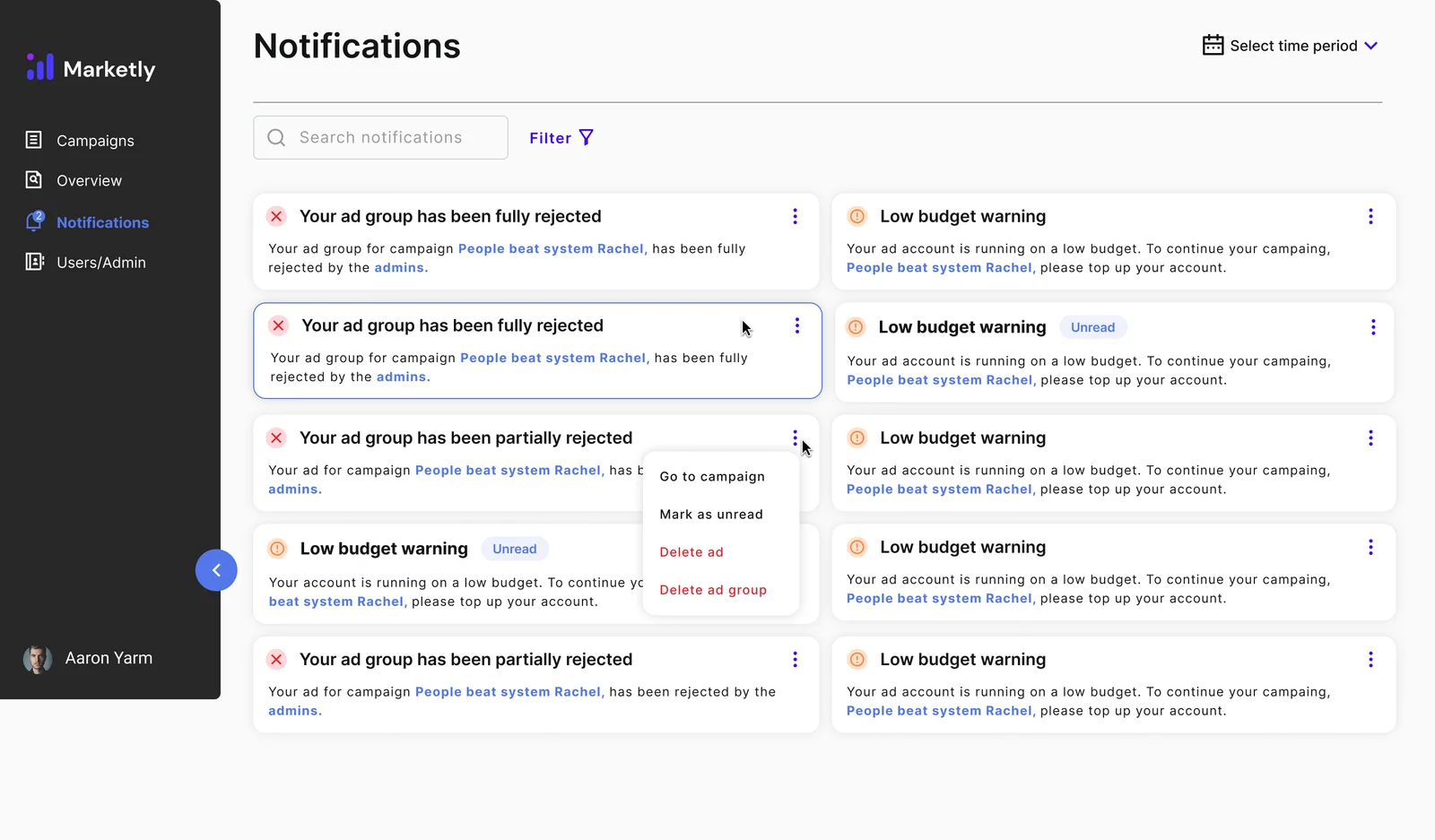Open People beat system Rachel link in first card
Screen dimensions: 1435x840
click(x=552, y=248)
